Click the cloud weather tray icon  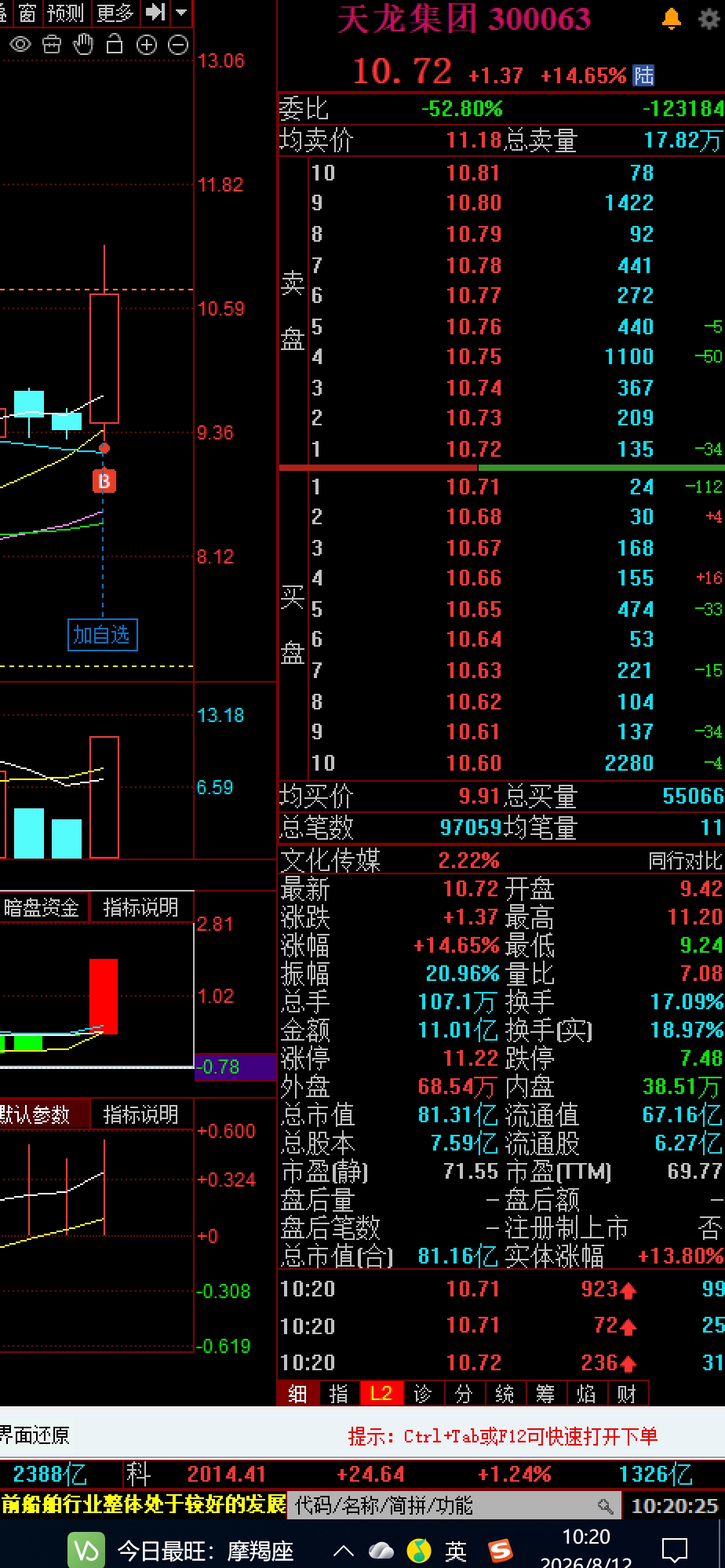381,1551
